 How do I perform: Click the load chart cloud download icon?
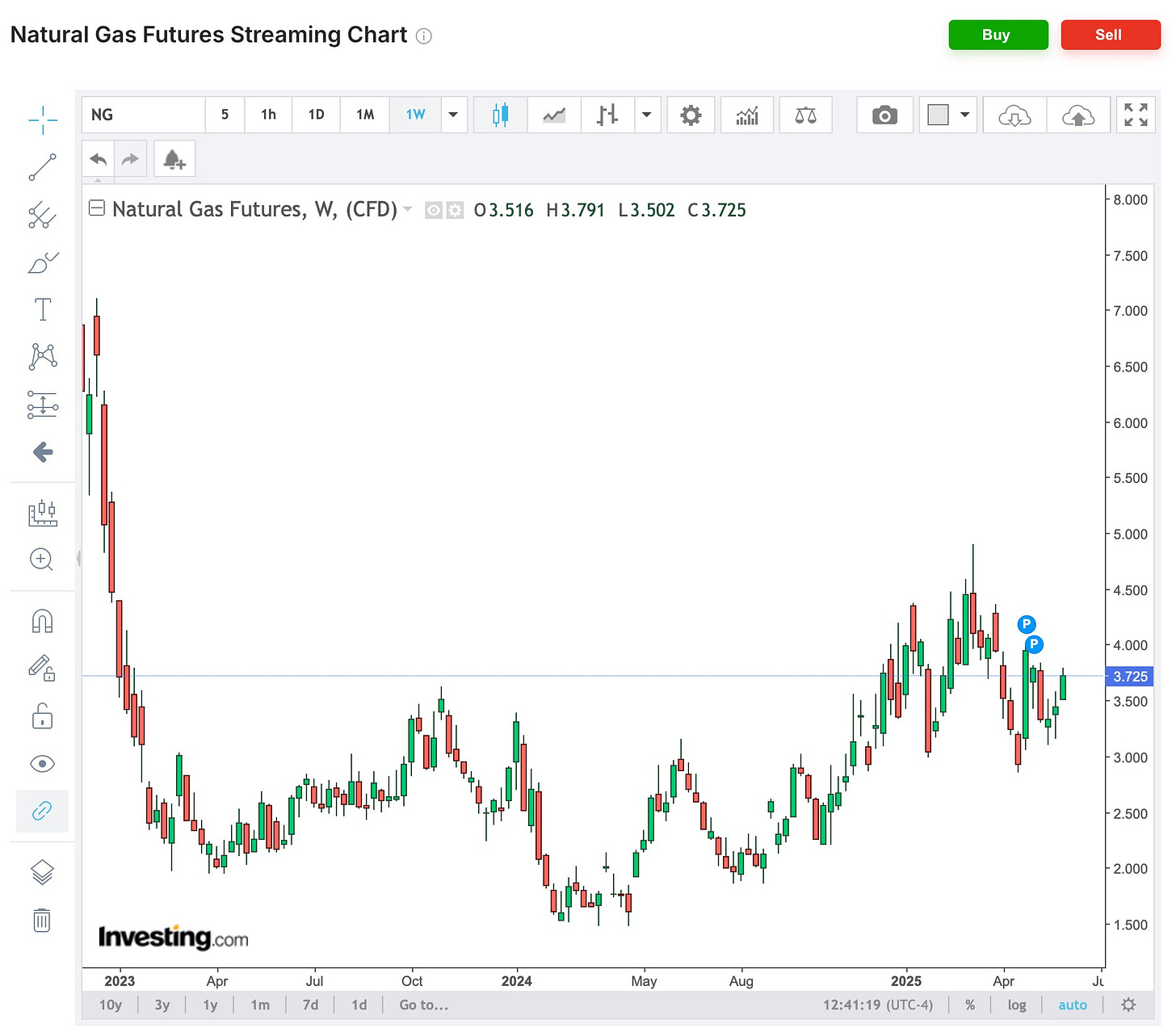[x=1014, y=115]
